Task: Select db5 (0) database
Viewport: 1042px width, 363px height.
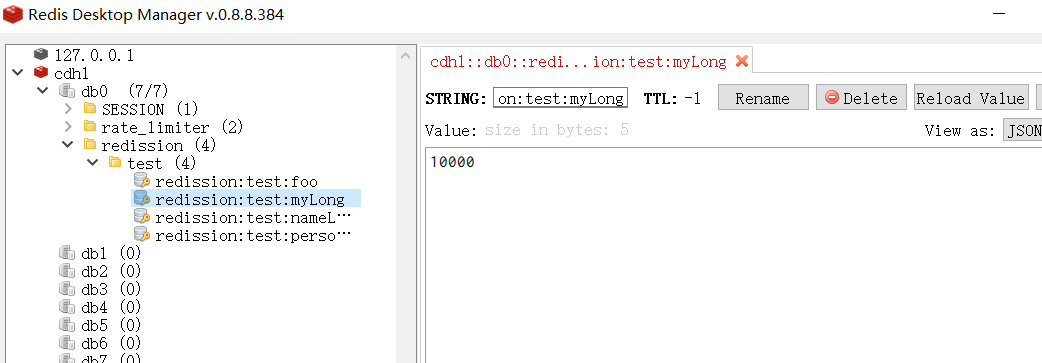Action: tap(111, 324)
